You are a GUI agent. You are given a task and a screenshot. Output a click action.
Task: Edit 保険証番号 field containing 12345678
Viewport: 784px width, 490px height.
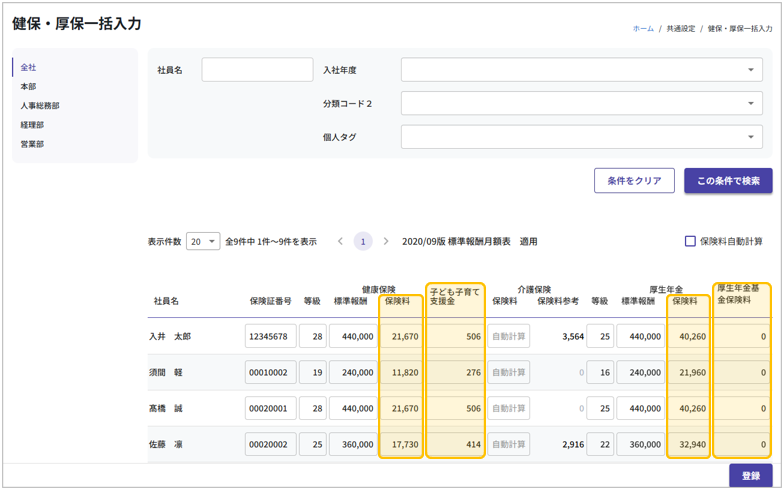pos(270,337)
